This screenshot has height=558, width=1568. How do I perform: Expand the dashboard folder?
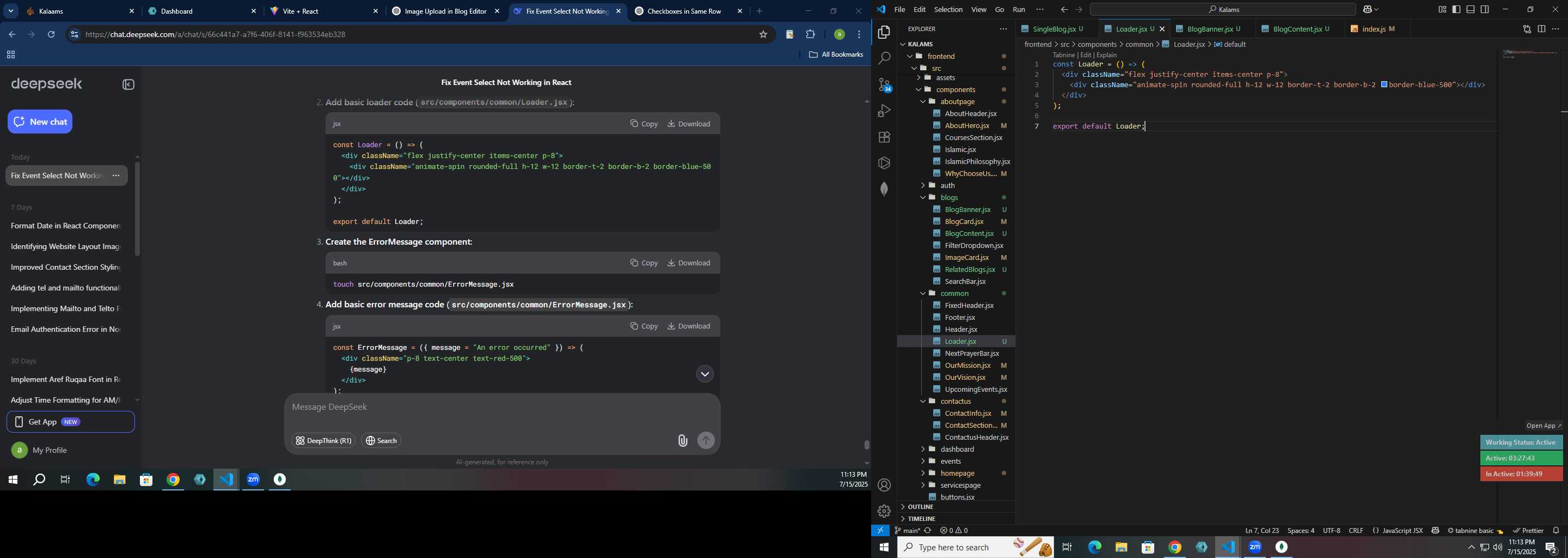(956, 450)
